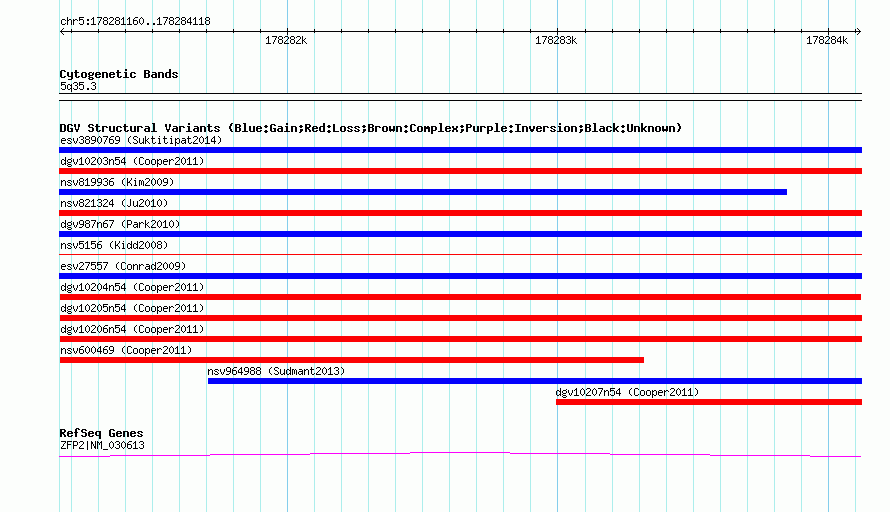Viewport: 890px width, 512px height.
Task: Click the 178284k ruler tick label
Action: coord(827,40)
